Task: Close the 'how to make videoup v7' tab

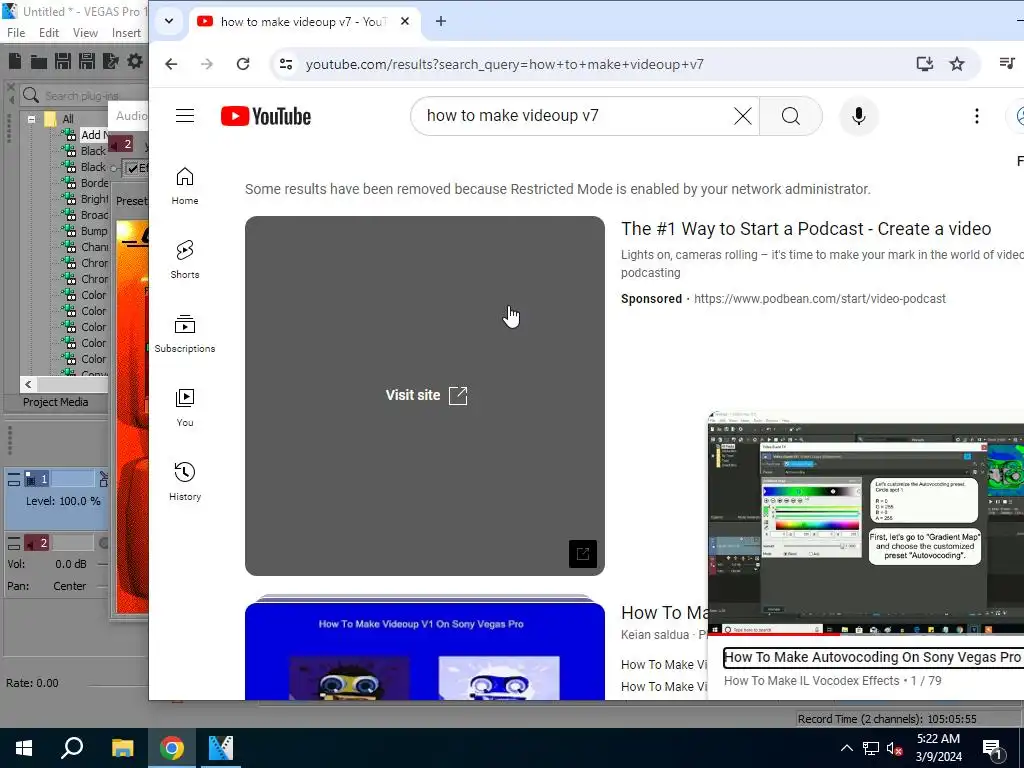Action: pos(405,21)
